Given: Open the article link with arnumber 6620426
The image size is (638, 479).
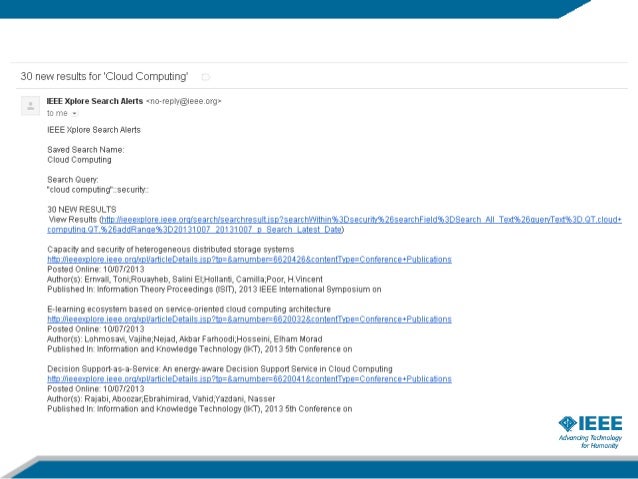Looking at the screenshot, I should coord(249,259).
